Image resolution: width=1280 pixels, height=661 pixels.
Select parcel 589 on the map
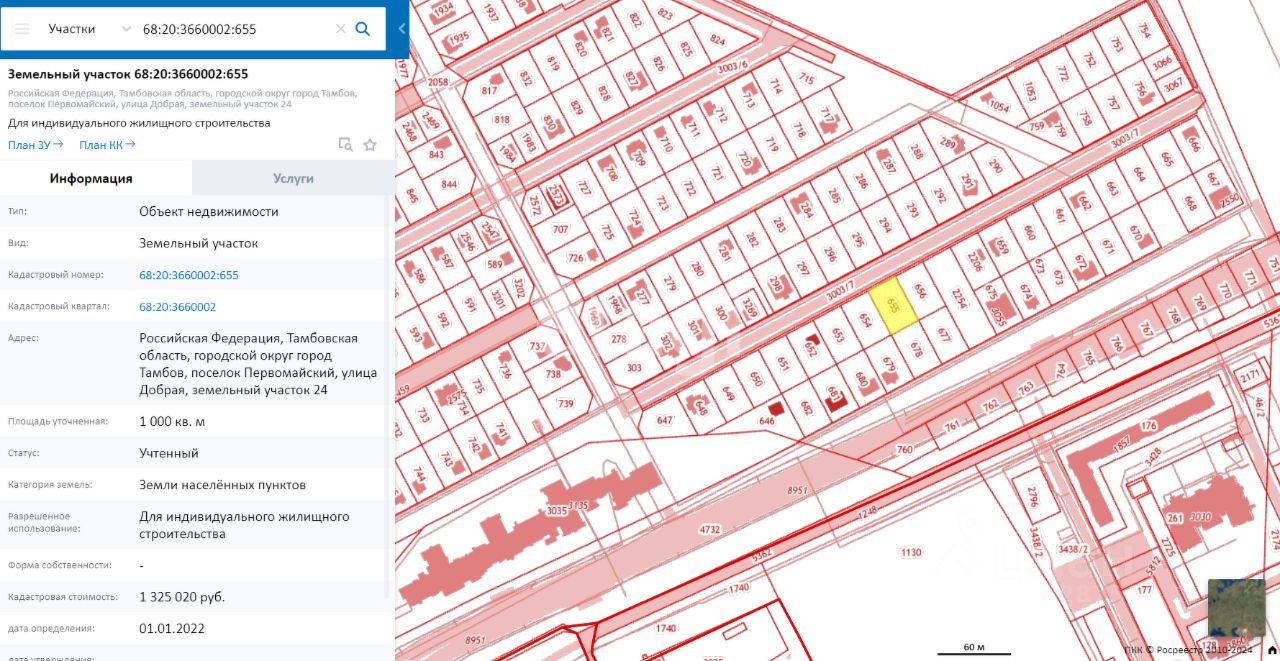[x=494, y=265]
